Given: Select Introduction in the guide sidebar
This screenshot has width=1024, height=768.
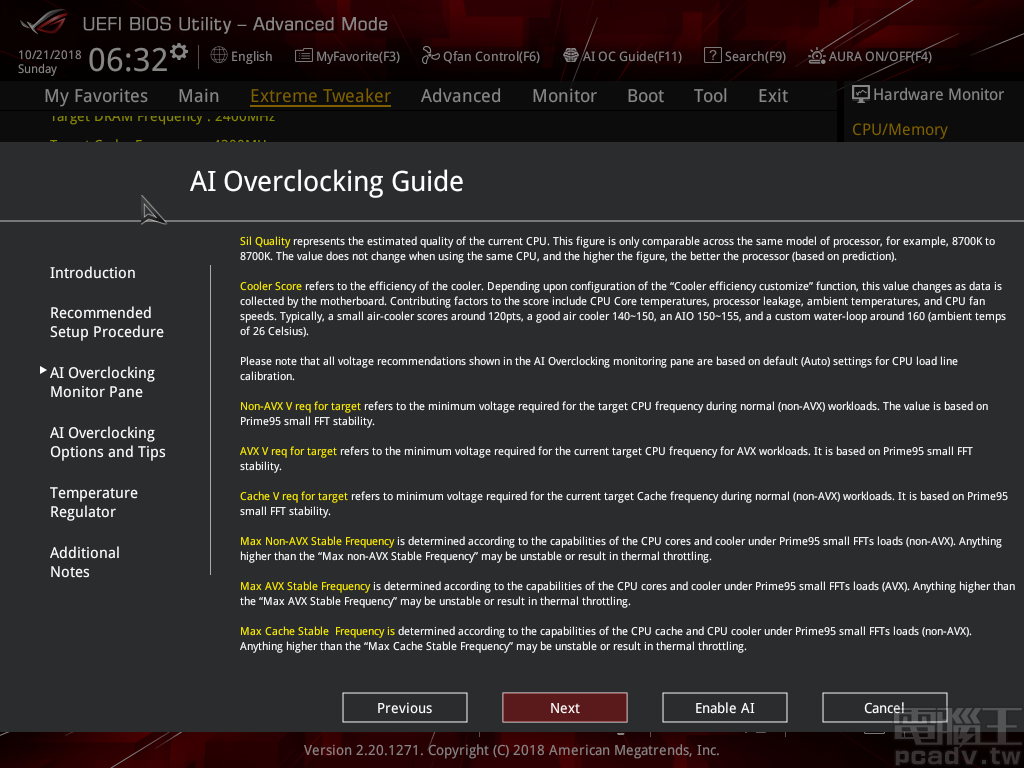Looking at the screenshot, I should [x=93, y=273].
